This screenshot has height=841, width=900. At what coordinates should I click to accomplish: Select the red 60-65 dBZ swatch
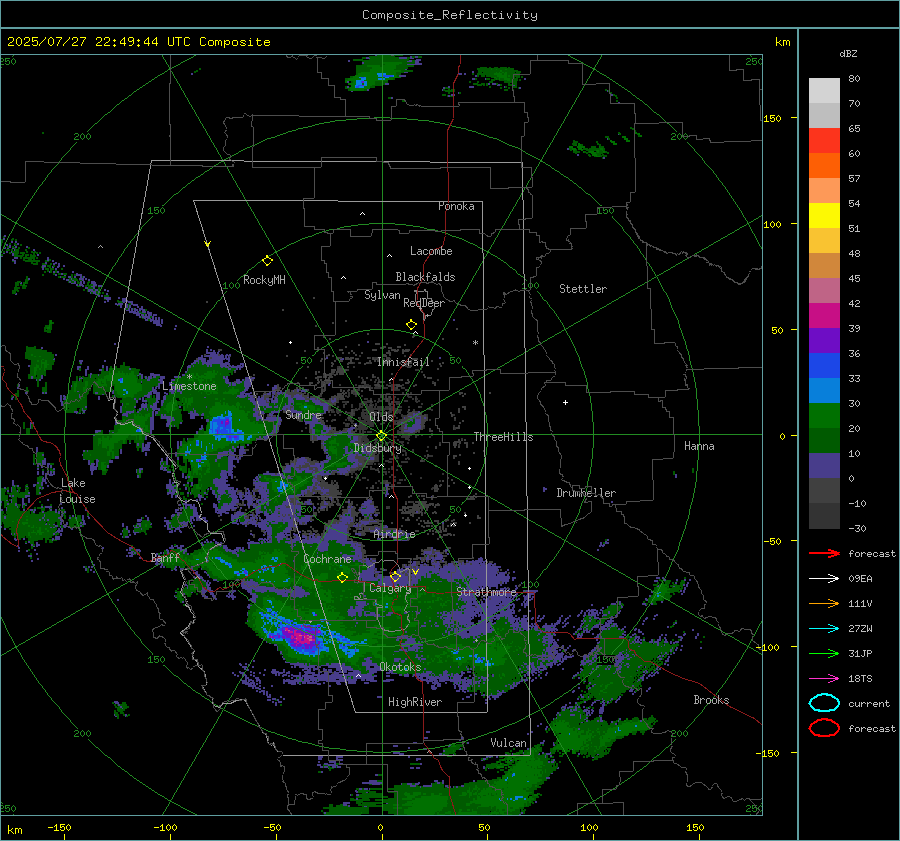pyautogui.click(x=824, y=141)
